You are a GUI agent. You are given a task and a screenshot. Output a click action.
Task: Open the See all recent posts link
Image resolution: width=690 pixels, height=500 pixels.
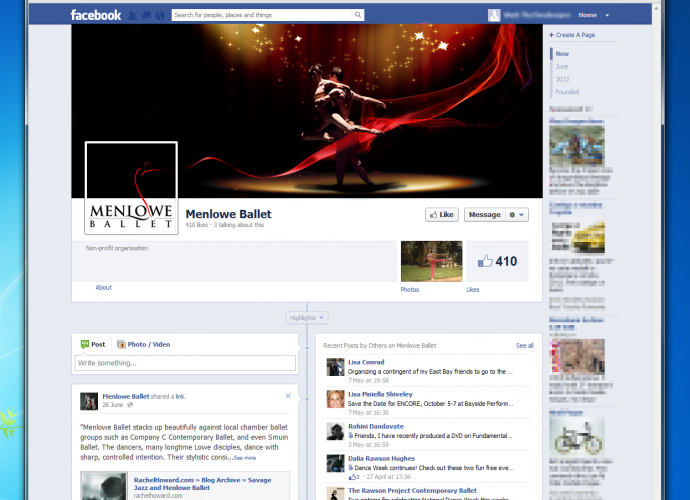[524, 345]
